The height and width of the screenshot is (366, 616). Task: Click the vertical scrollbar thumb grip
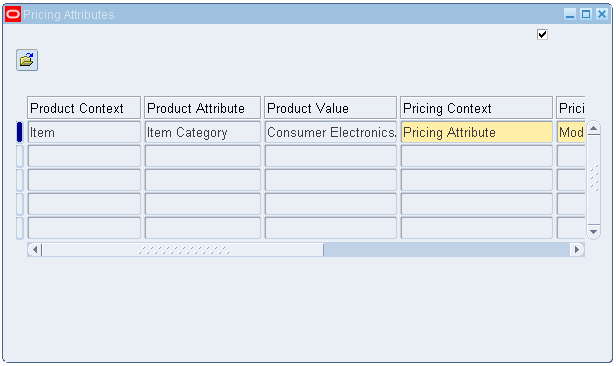[x=594, y=178]
